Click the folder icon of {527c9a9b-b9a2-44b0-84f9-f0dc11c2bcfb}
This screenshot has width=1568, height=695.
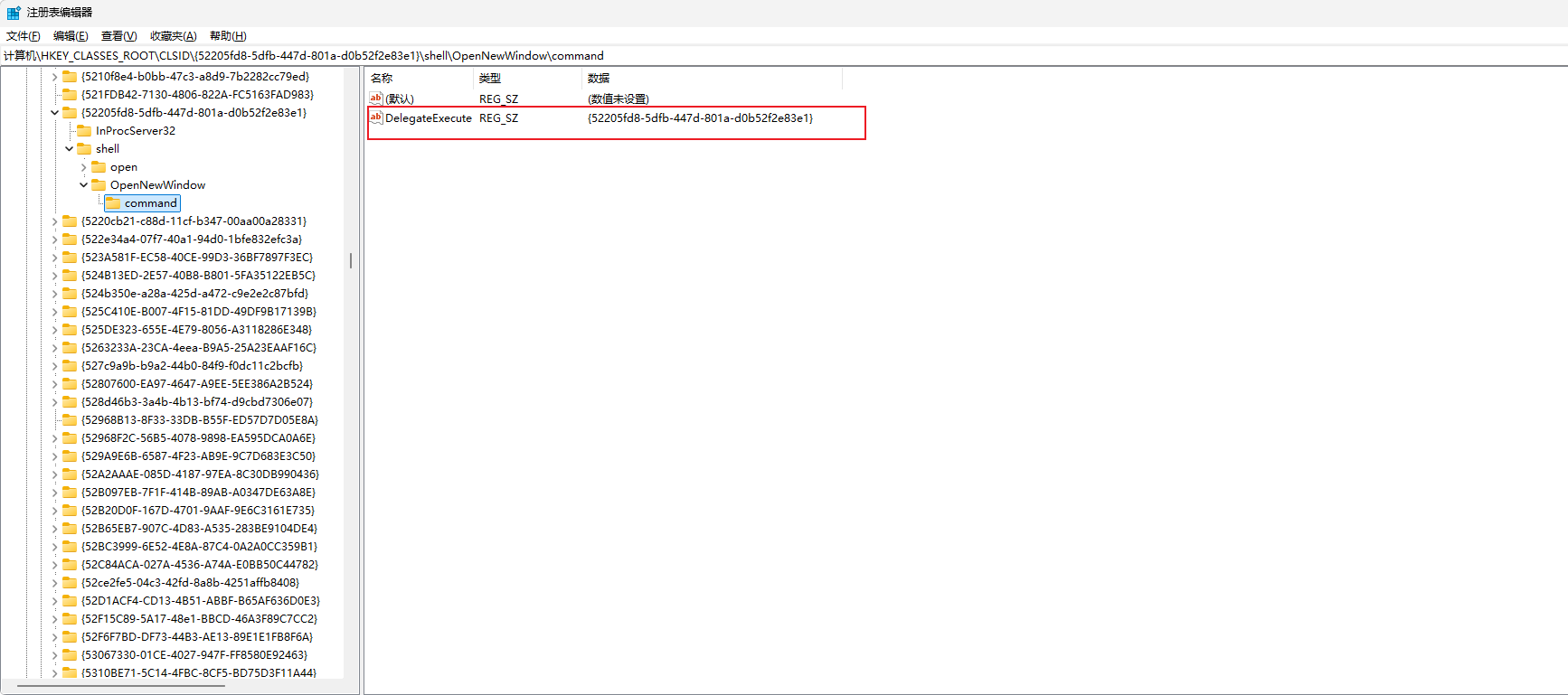(x=70, y=366)
